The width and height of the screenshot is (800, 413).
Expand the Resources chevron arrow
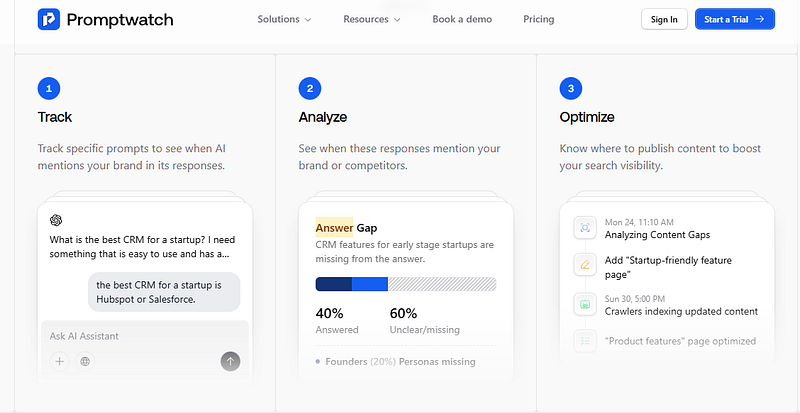pos(397,20)
